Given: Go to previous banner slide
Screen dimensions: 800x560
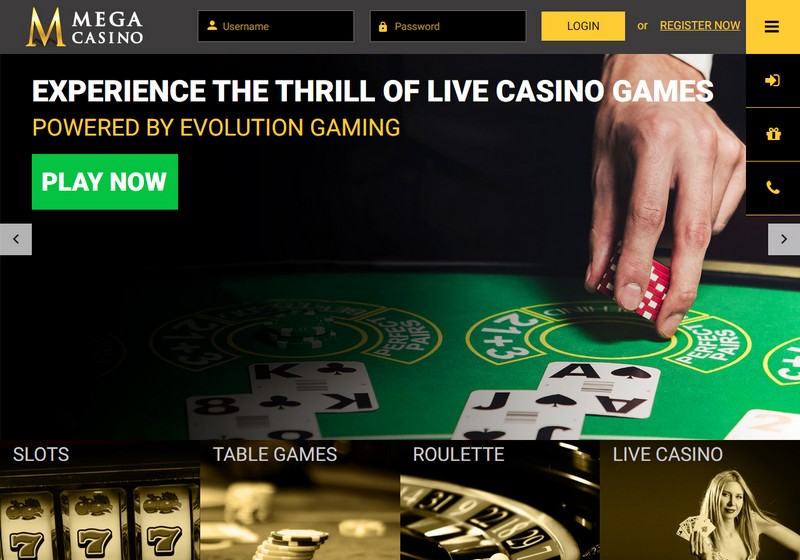Looking at the screenshot, I should point(16,239).
